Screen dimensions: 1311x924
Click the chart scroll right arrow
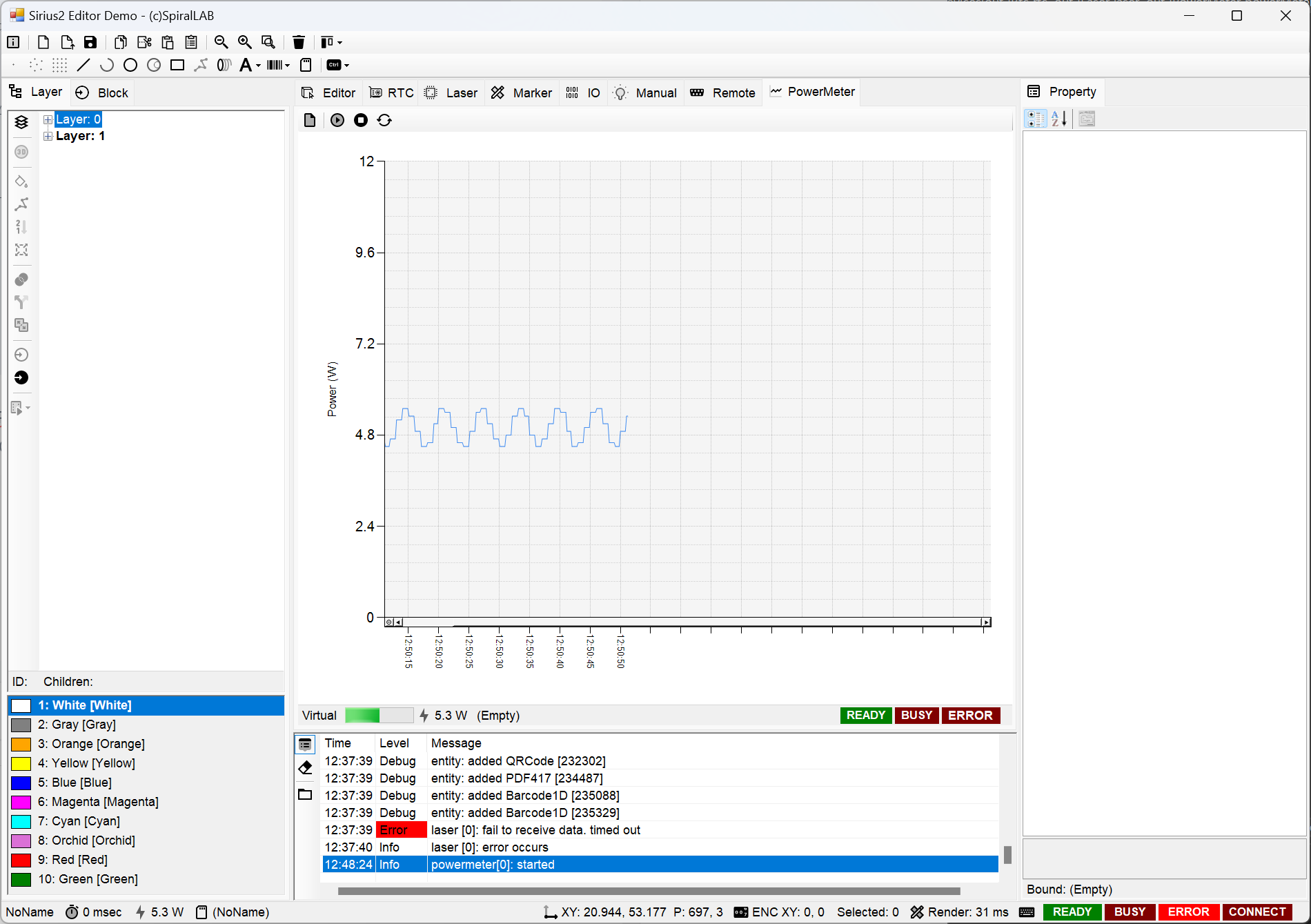pos(986,622)
